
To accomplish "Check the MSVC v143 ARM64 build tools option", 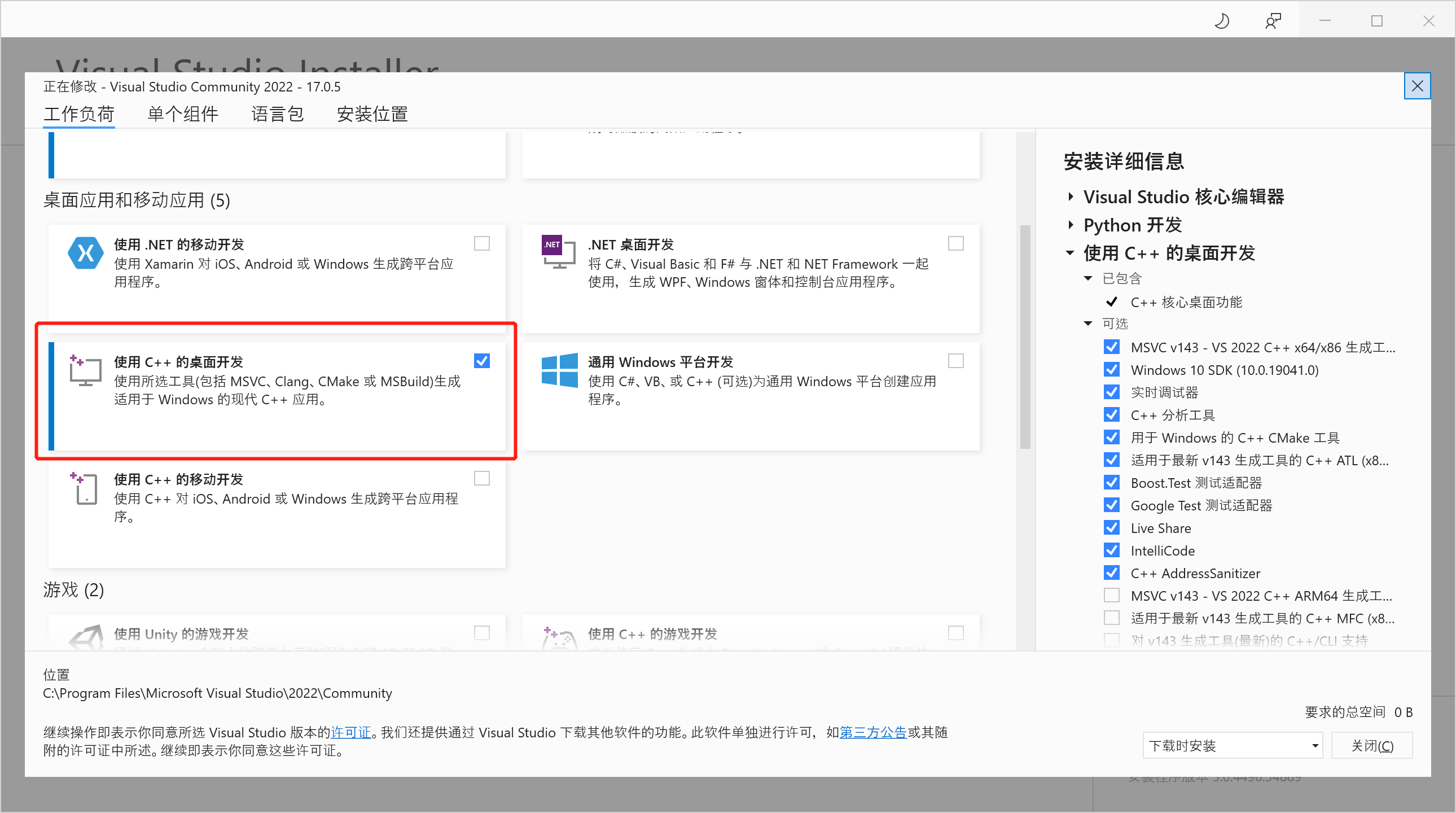I will click(1111, 595).
